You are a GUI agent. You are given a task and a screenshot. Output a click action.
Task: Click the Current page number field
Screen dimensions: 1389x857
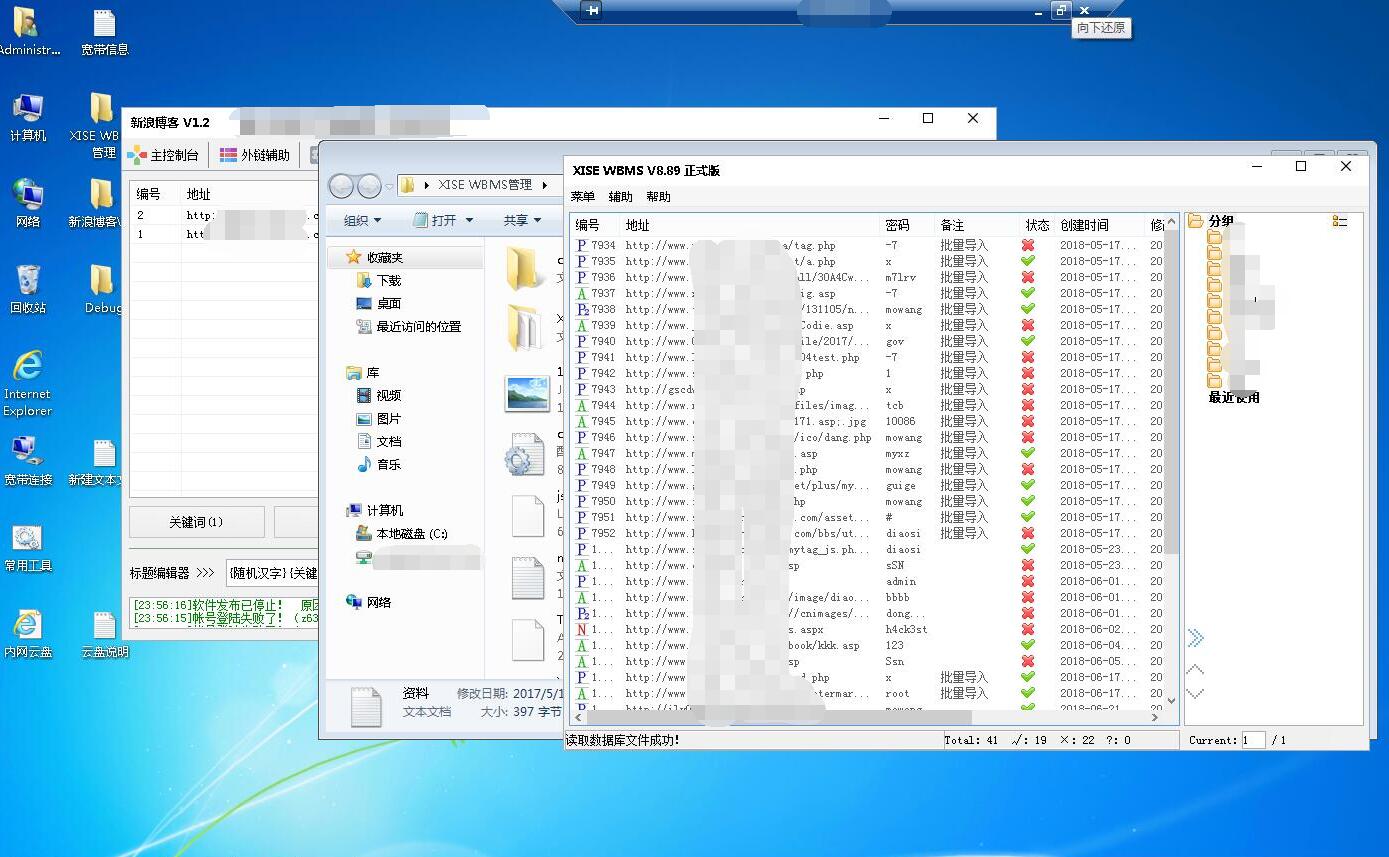click(x=1253, y=740)
